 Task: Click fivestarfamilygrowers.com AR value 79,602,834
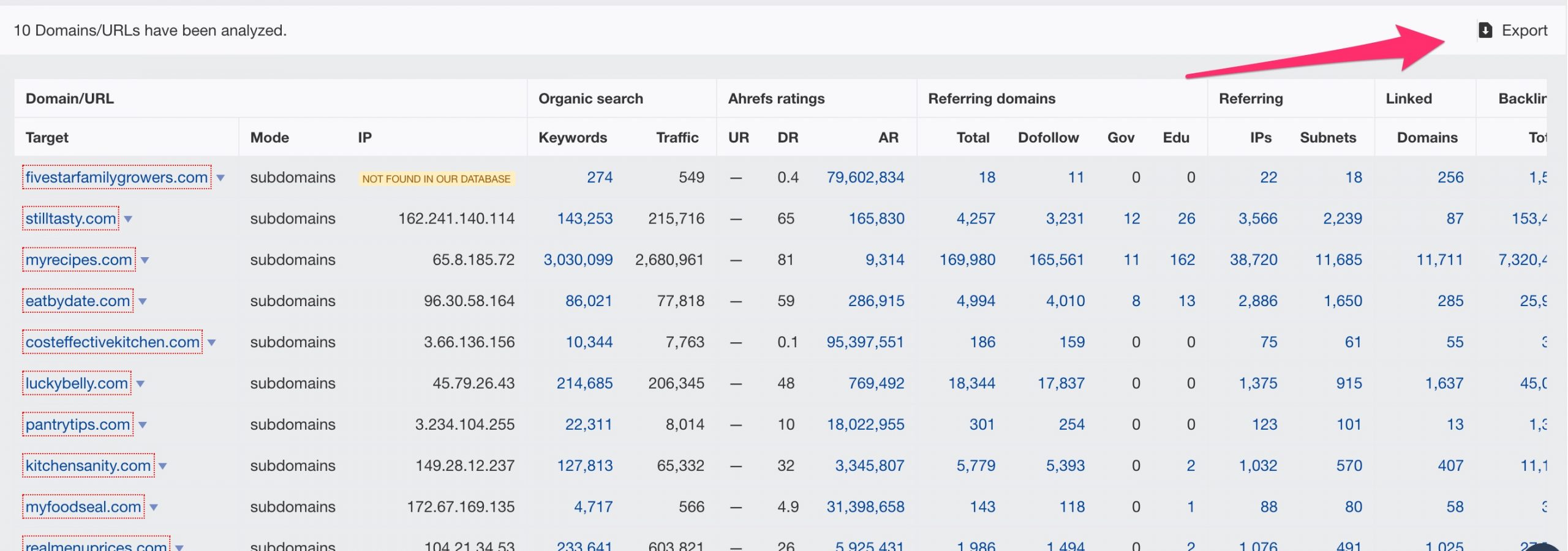865,177
